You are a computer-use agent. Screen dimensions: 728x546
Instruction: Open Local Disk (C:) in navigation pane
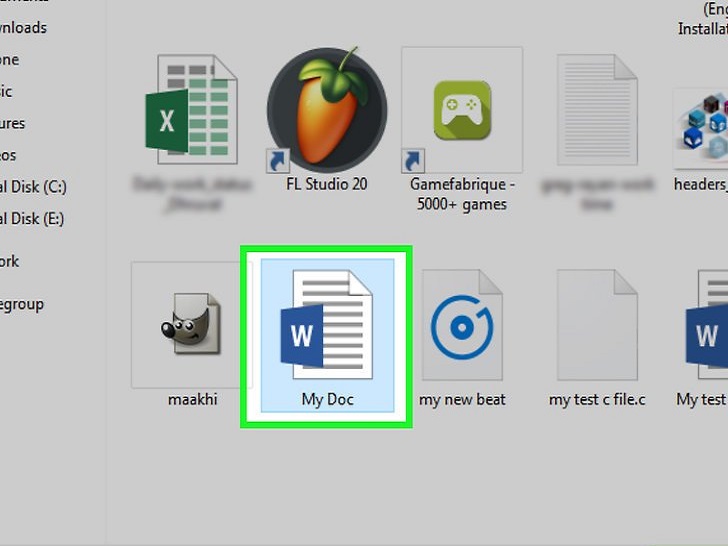point(33,187)
